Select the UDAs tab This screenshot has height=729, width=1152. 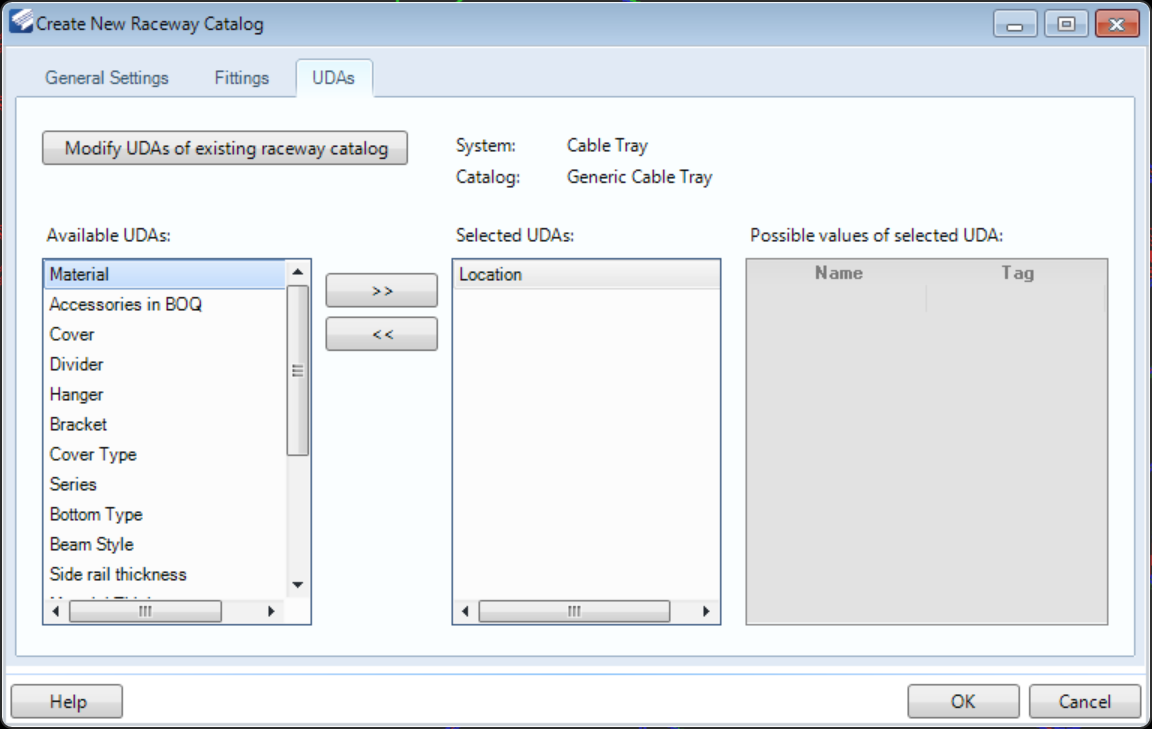coord(334,78)
